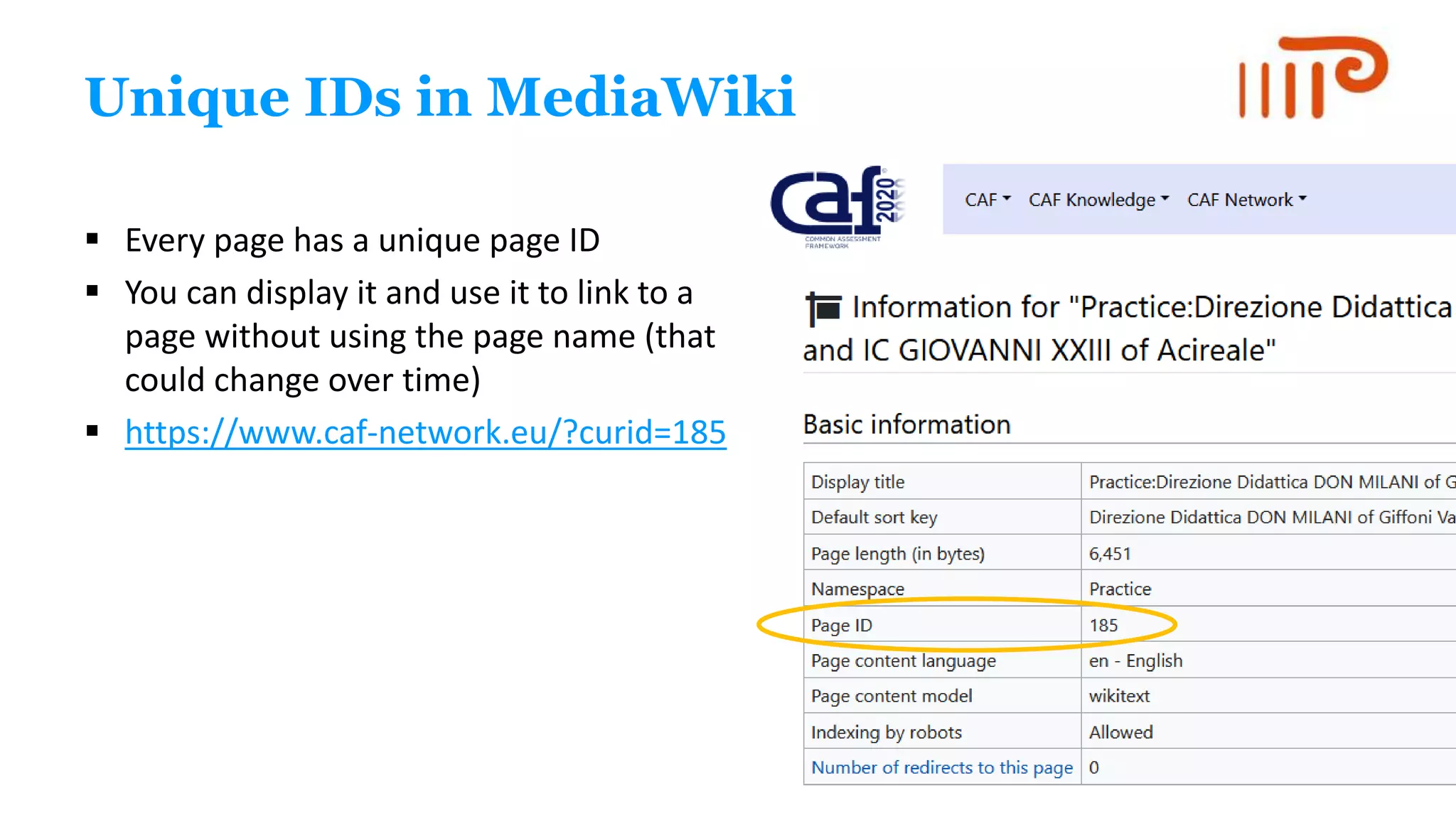Click the flag icon beside the Information heading
Image resolution: width=1456 pixels, height=819 pixels.
click(823, 309)
